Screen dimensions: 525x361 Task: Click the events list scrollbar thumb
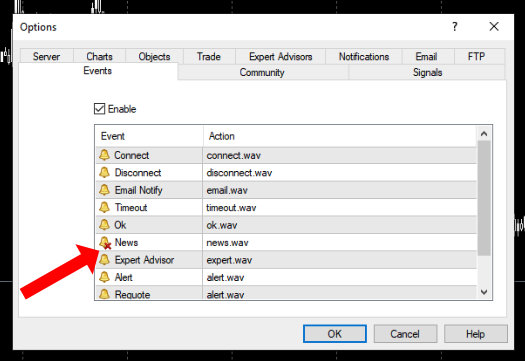click(x=484, y=198)
